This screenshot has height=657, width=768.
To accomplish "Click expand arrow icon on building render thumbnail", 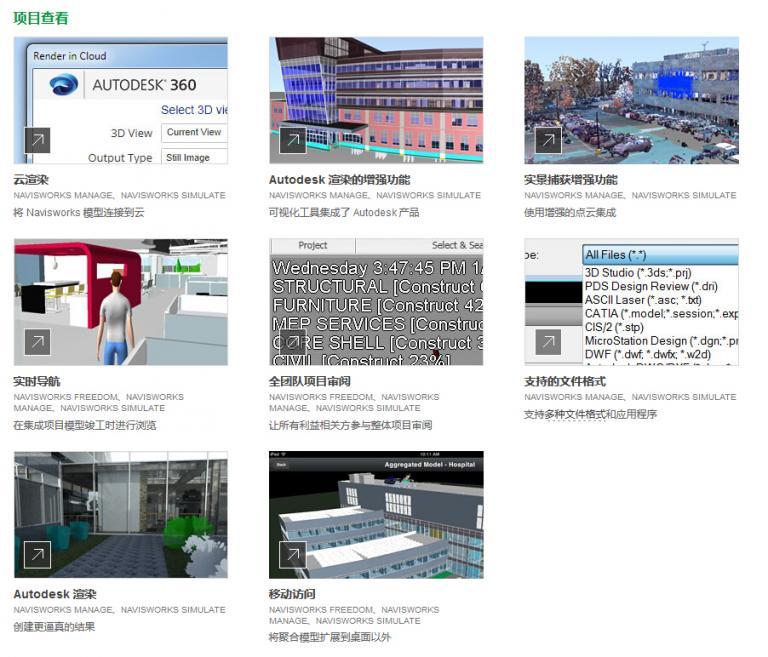I will click(292, 140).
